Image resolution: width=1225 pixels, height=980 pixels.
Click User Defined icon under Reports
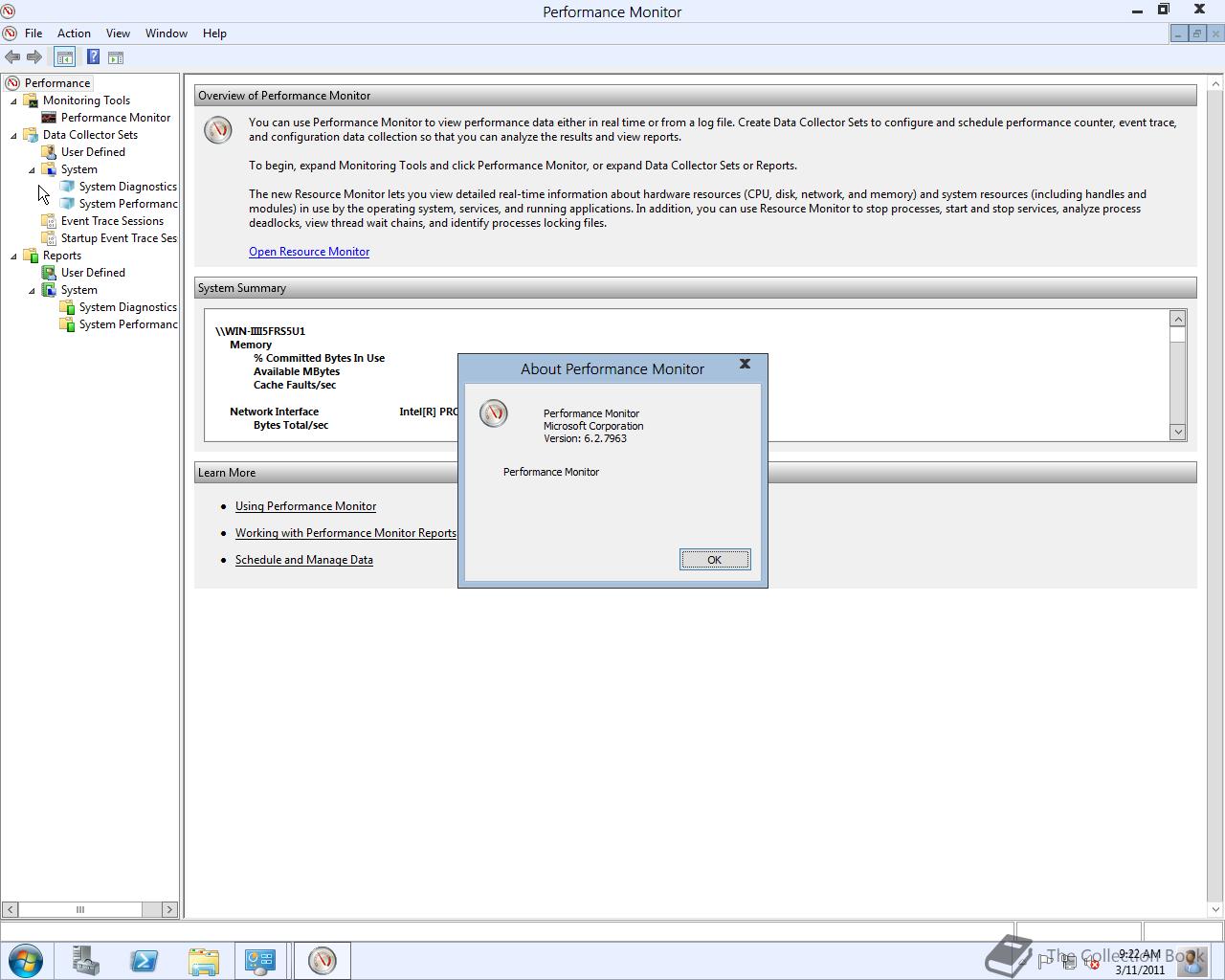(49, 273)
